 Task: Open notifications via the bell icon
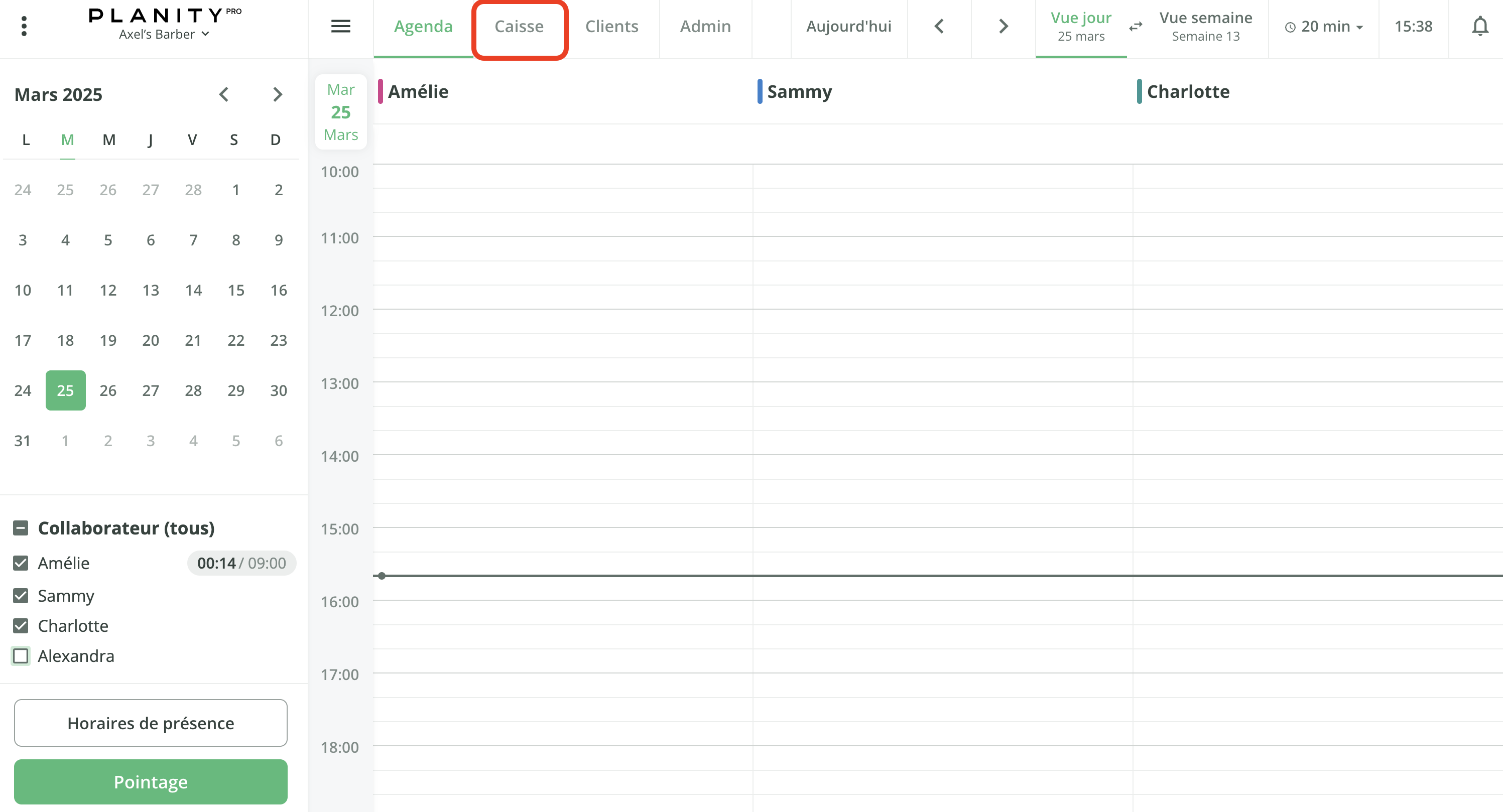[1480, 26]
